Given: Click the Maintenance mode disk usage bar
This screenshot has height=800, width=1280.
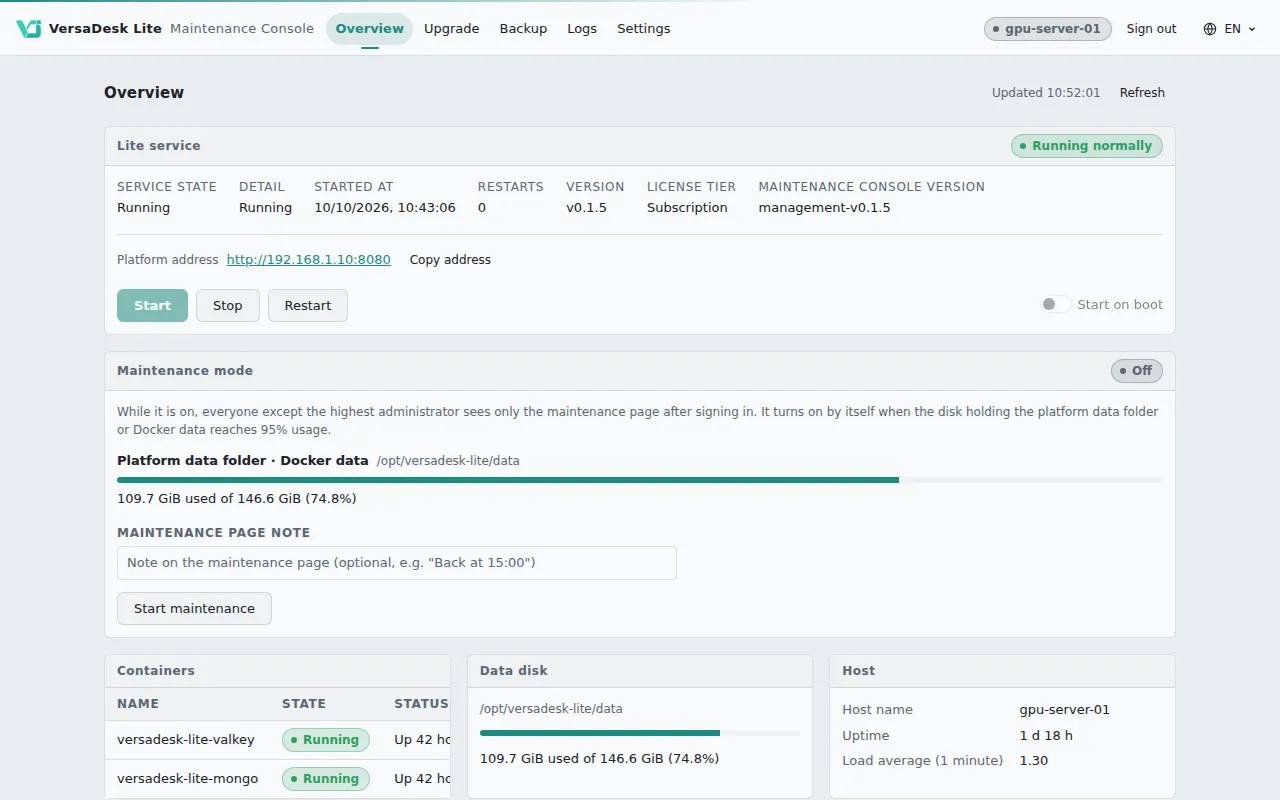Looking at the screenshot, I should point(640,480).
